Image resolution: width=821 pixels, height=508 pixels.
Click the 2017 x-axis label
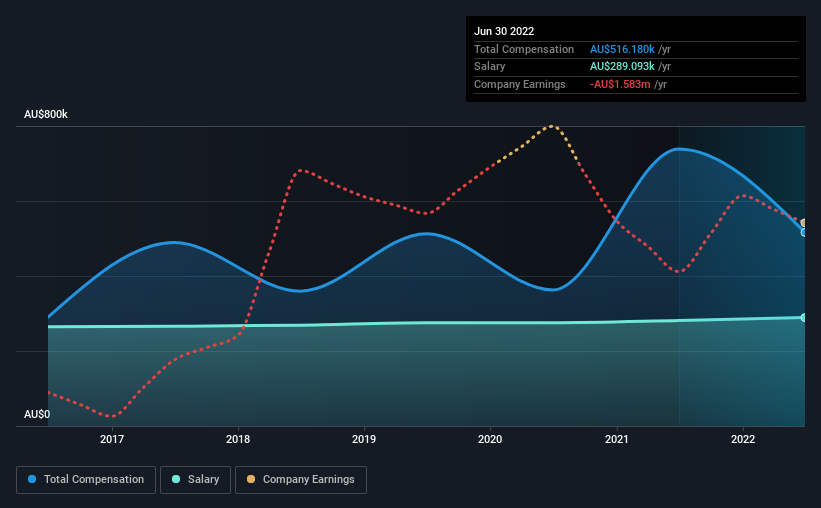(x=112, y=439)
